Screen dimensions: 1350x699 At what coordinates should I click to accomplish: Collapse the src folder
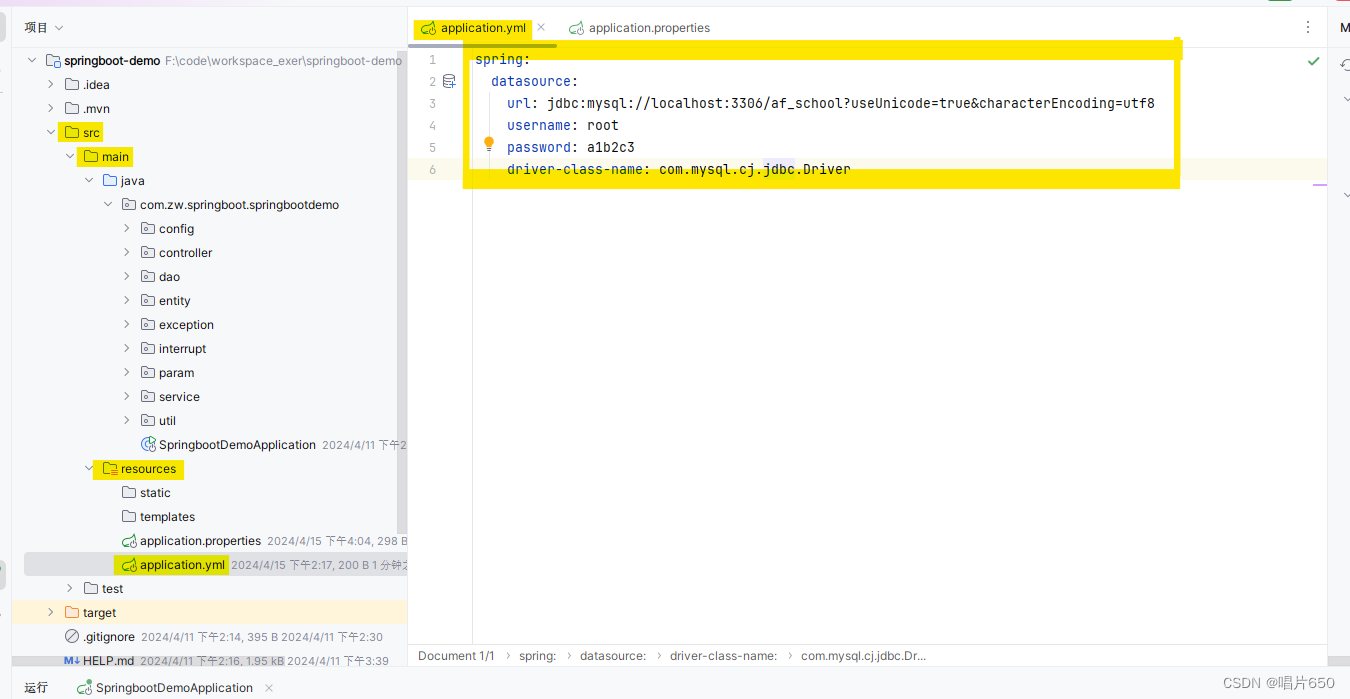tap(50, 132)
